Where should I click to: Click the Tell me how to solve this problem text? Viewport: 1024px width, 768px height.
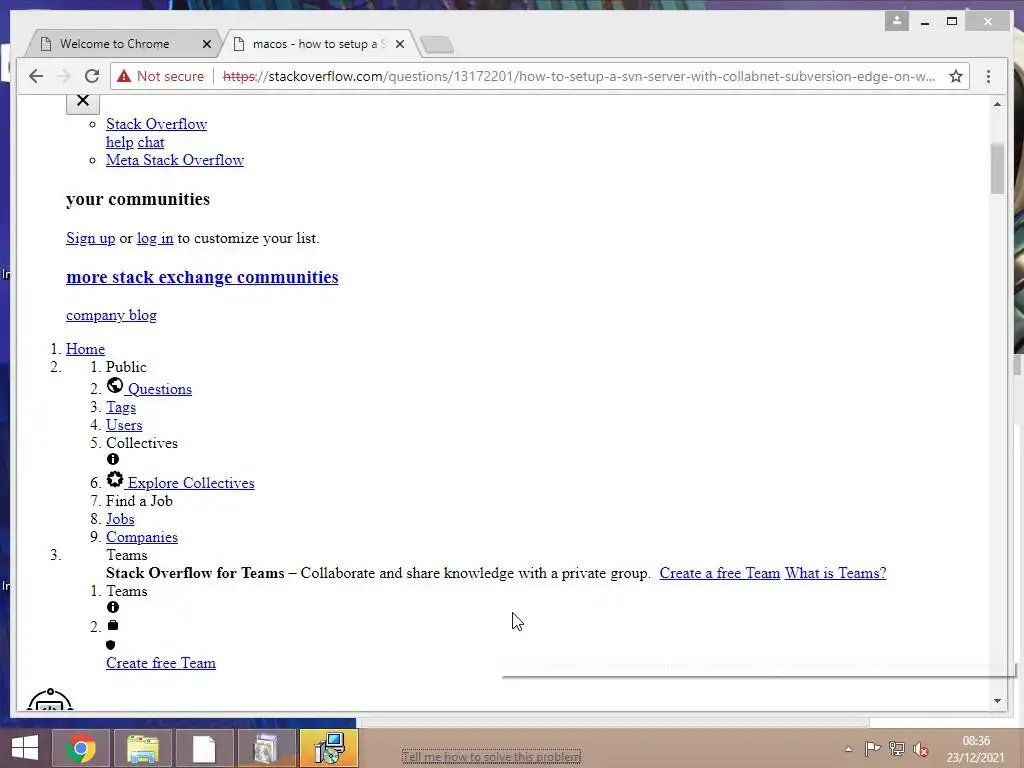pyautogui.click(x=491, y=757)
